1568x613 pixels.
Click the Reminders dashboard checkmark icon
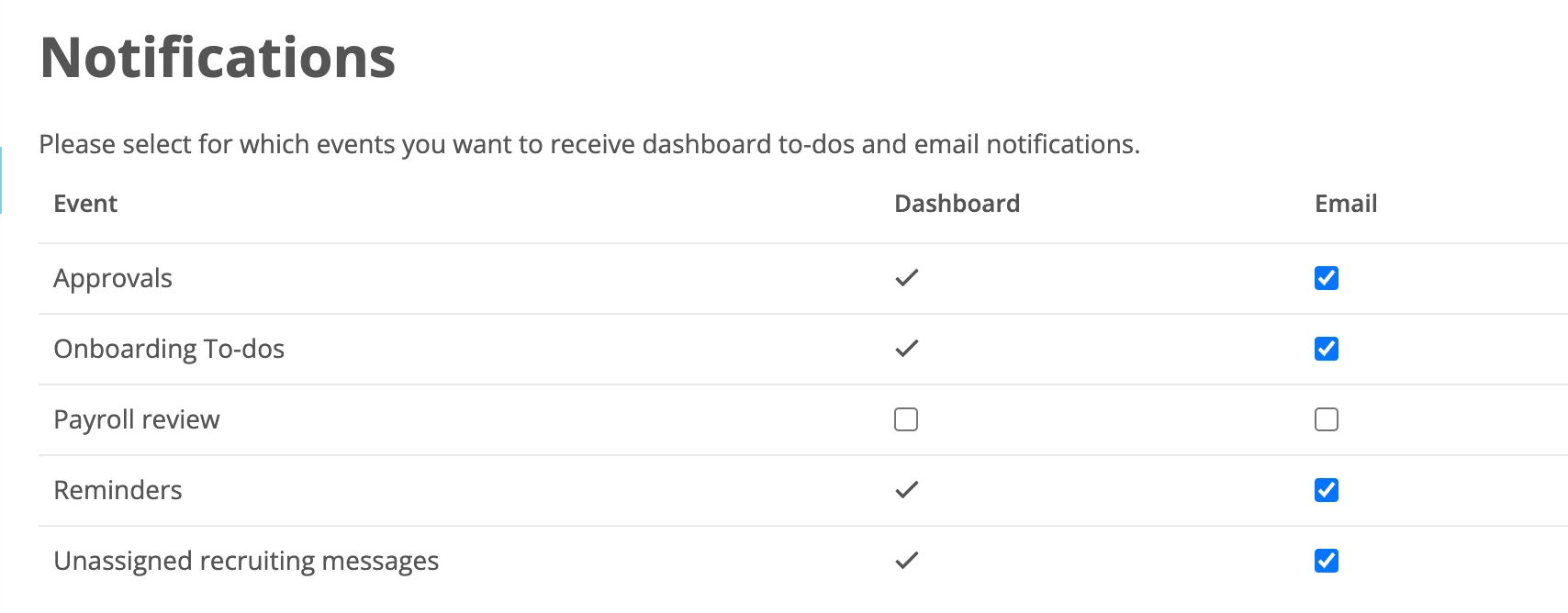907,489
